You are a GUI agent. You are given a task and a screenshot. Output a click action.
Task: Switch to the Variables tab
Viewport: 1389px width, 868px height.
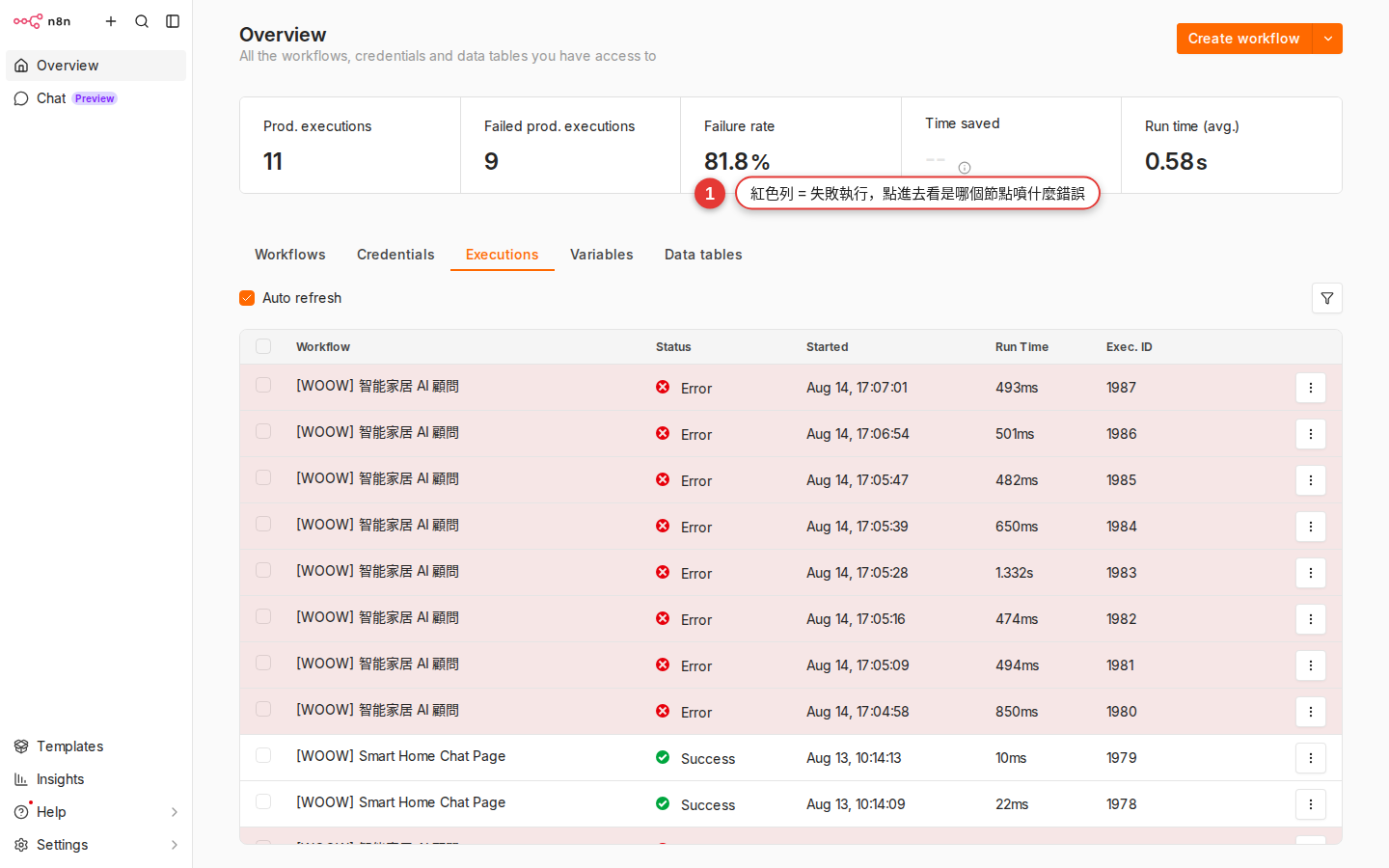point(602,255)
